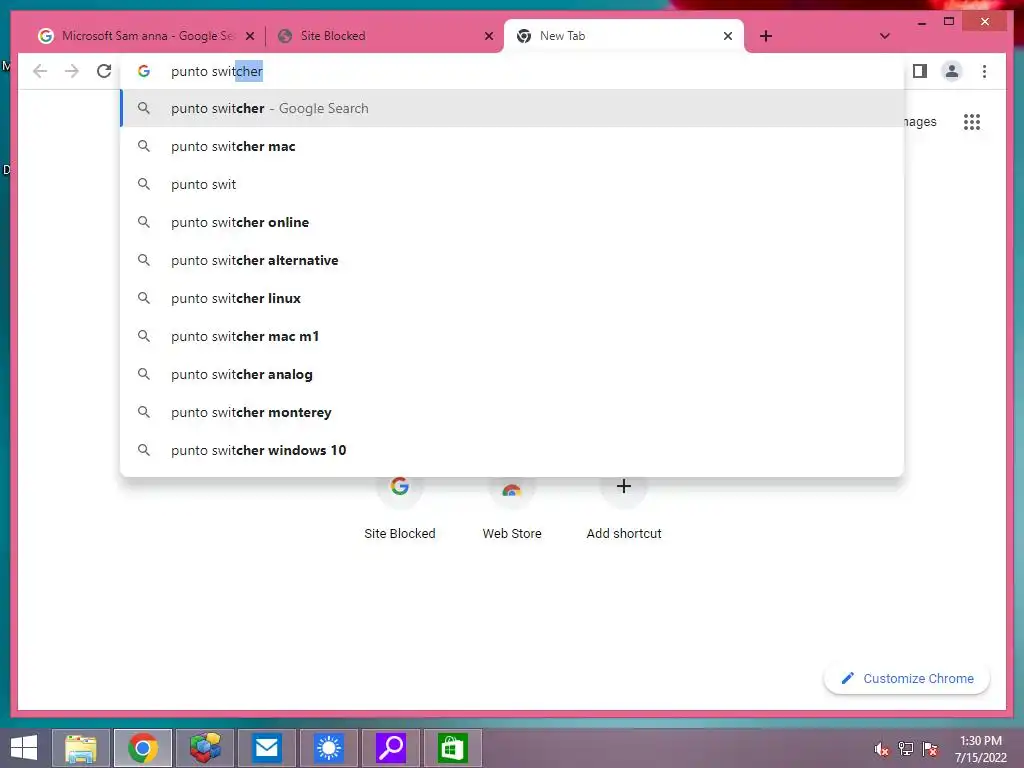The height and width of the screenshot is (768, 1024).
Task: Choose 'punto switcher mac' suggestion
Action: tap(513, 146)
